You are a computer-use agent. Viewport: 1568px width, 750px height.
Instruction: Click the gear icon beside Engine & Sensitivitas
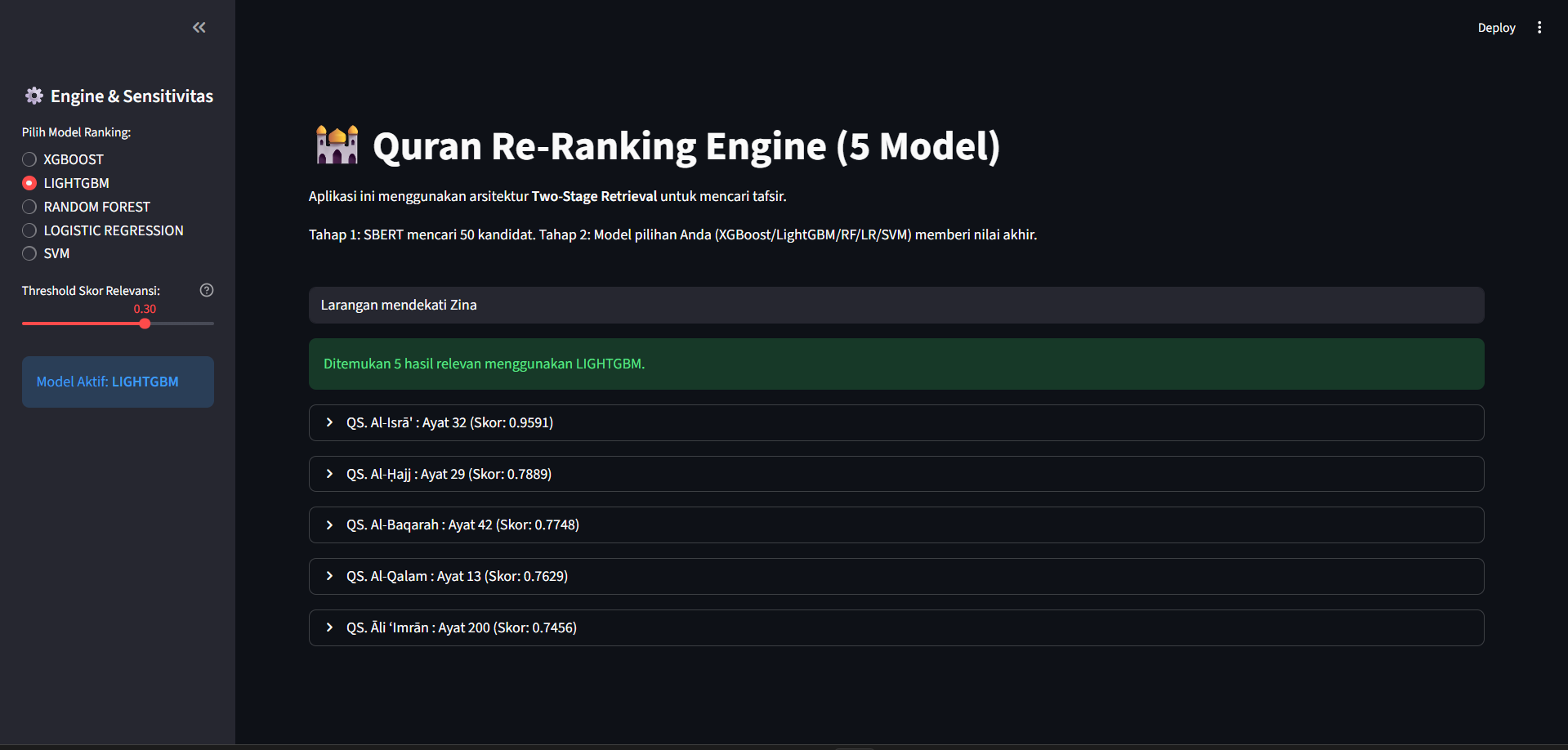point(34,96)
